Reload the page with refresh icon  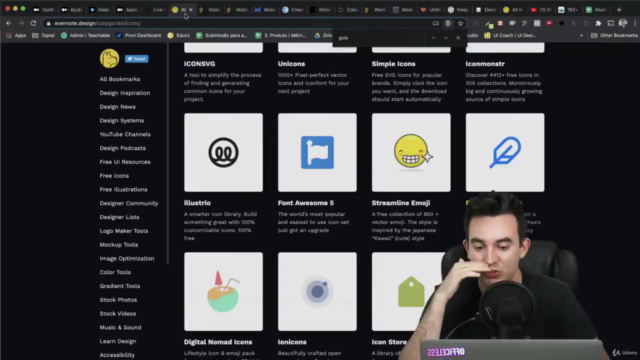point(33,23)
